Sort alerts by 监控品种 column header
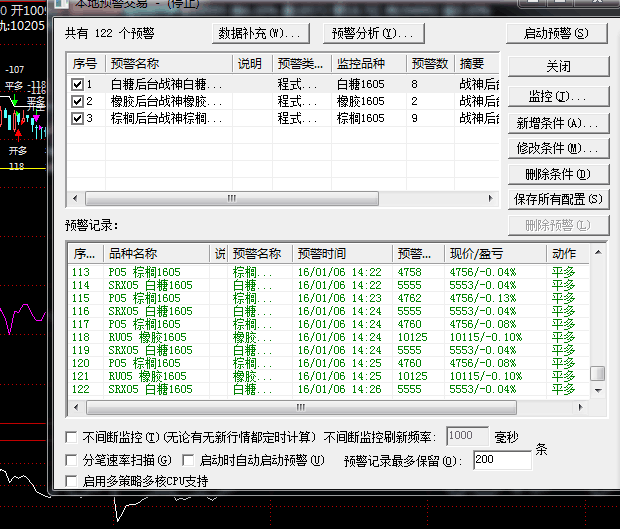620x529 pixels. [367, 64]
